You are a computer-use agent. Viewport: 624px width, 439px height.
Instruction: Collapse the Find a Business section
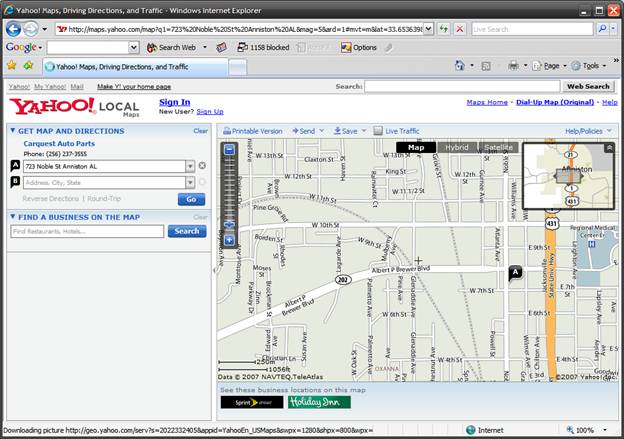pos(13,217)
